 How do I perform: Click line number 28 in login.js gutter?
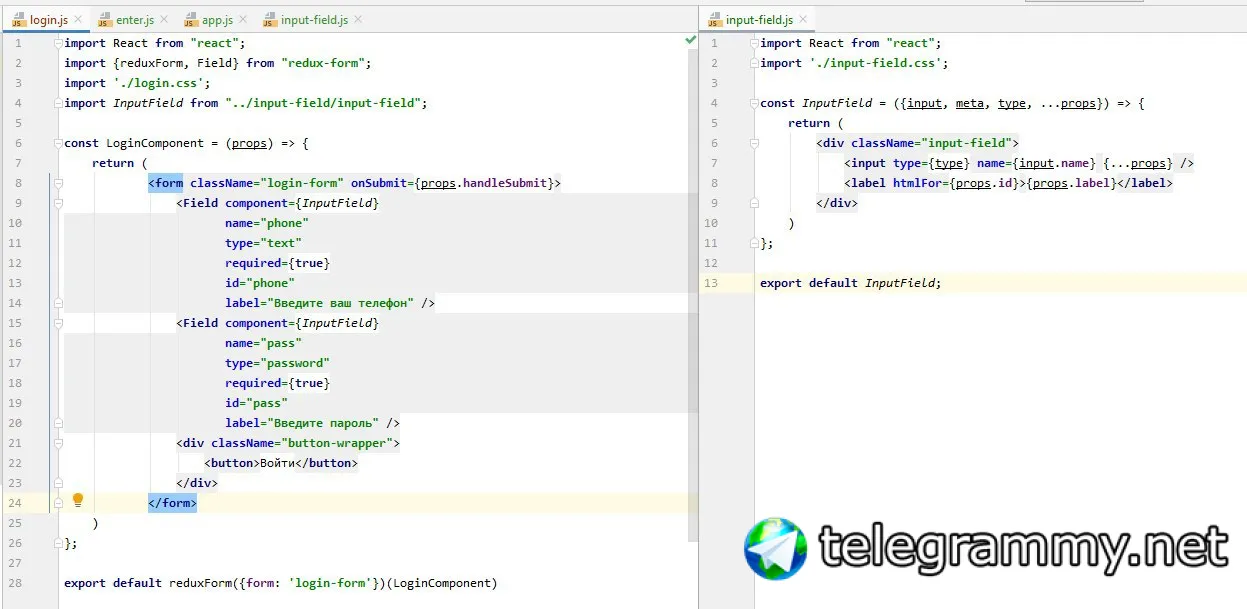coord(15,583)
